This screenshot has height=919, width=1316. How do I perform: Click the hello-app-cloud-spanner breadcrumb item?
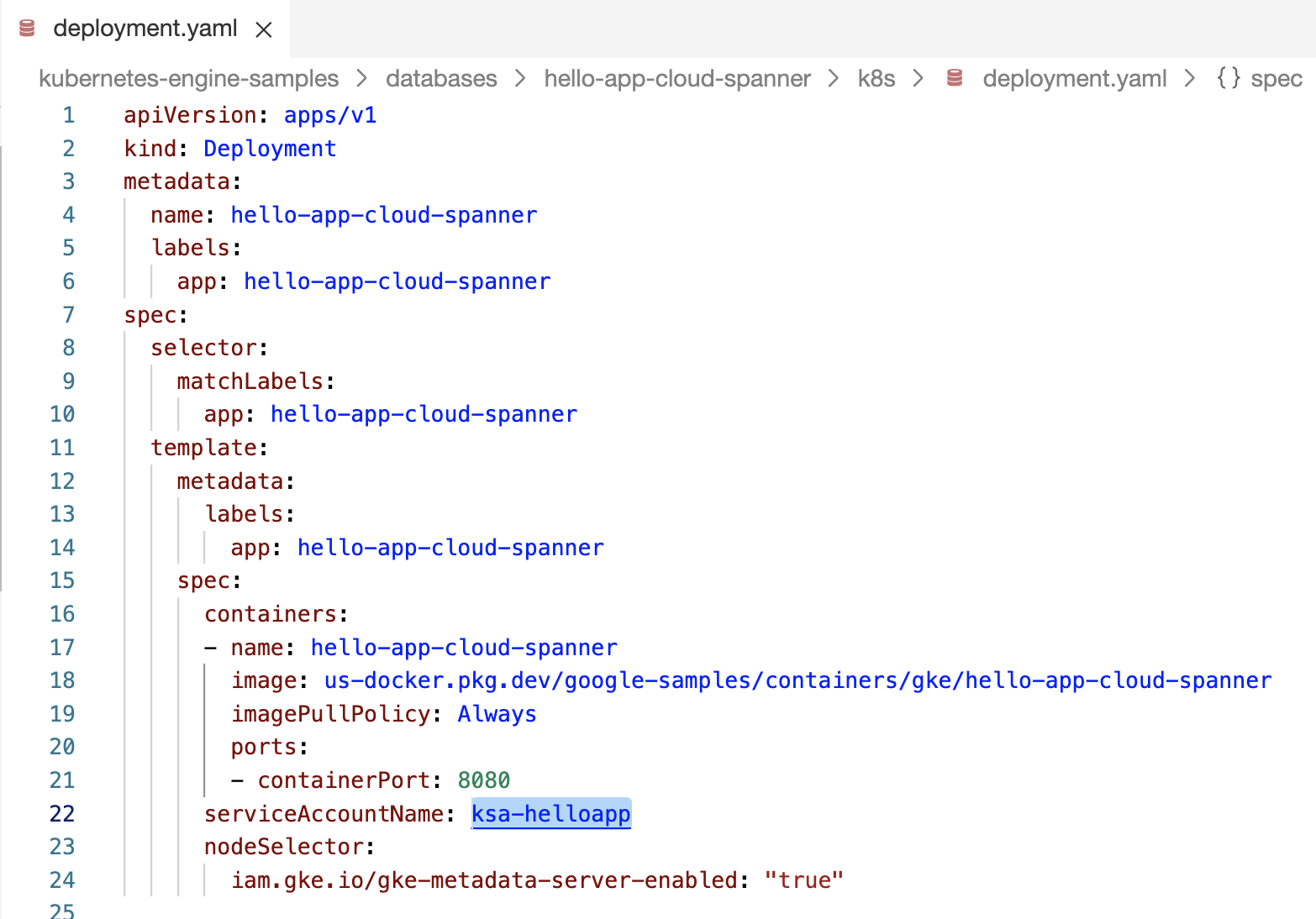pos(677,78)
